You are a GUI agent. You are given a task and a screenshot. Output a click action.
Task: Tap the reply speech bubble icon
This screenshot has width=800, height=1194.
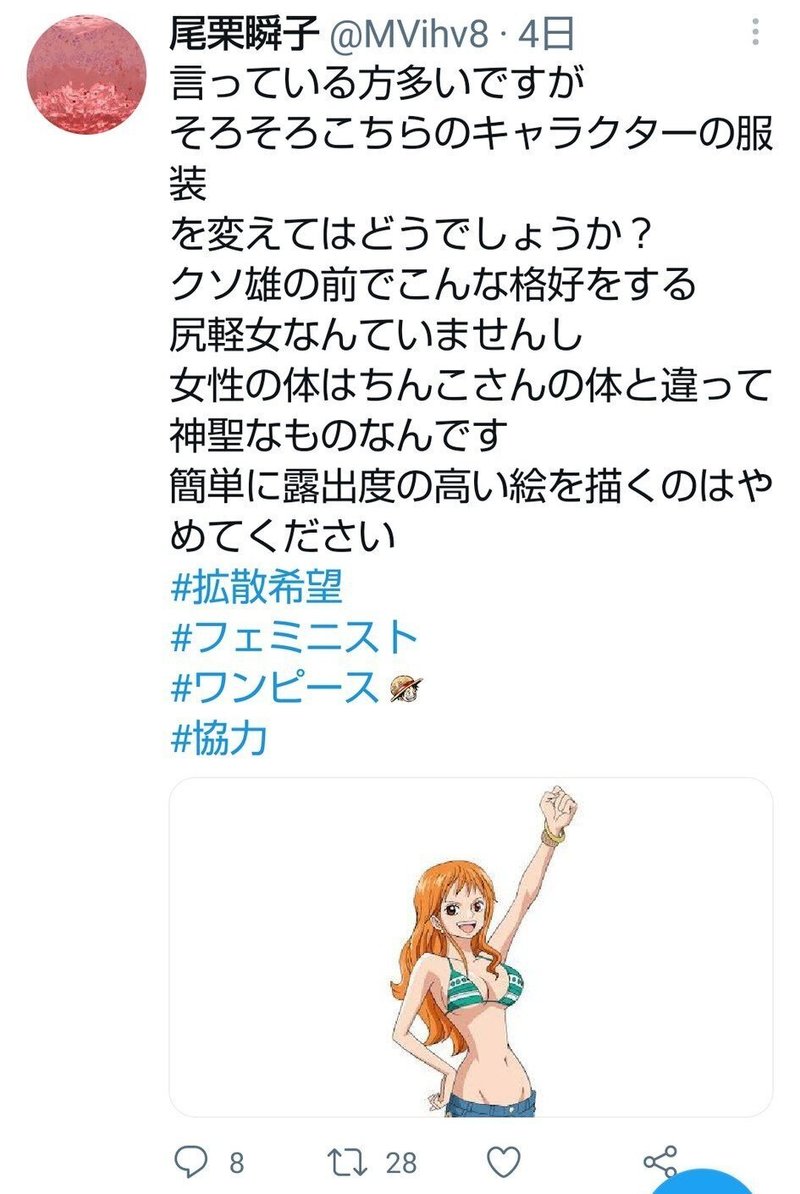[190, 1162]
